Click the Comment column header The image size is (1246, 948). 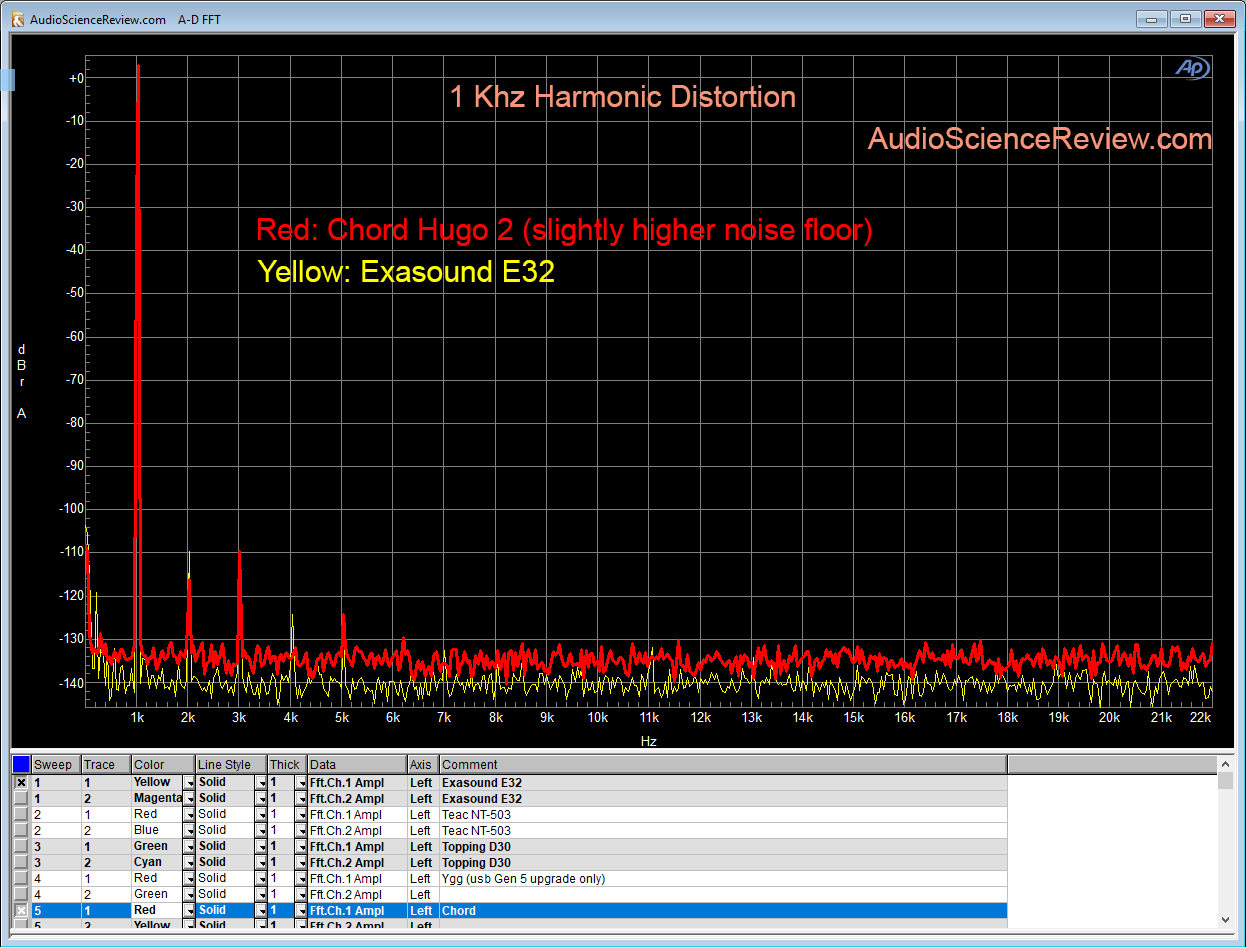[x=723, y=765]
